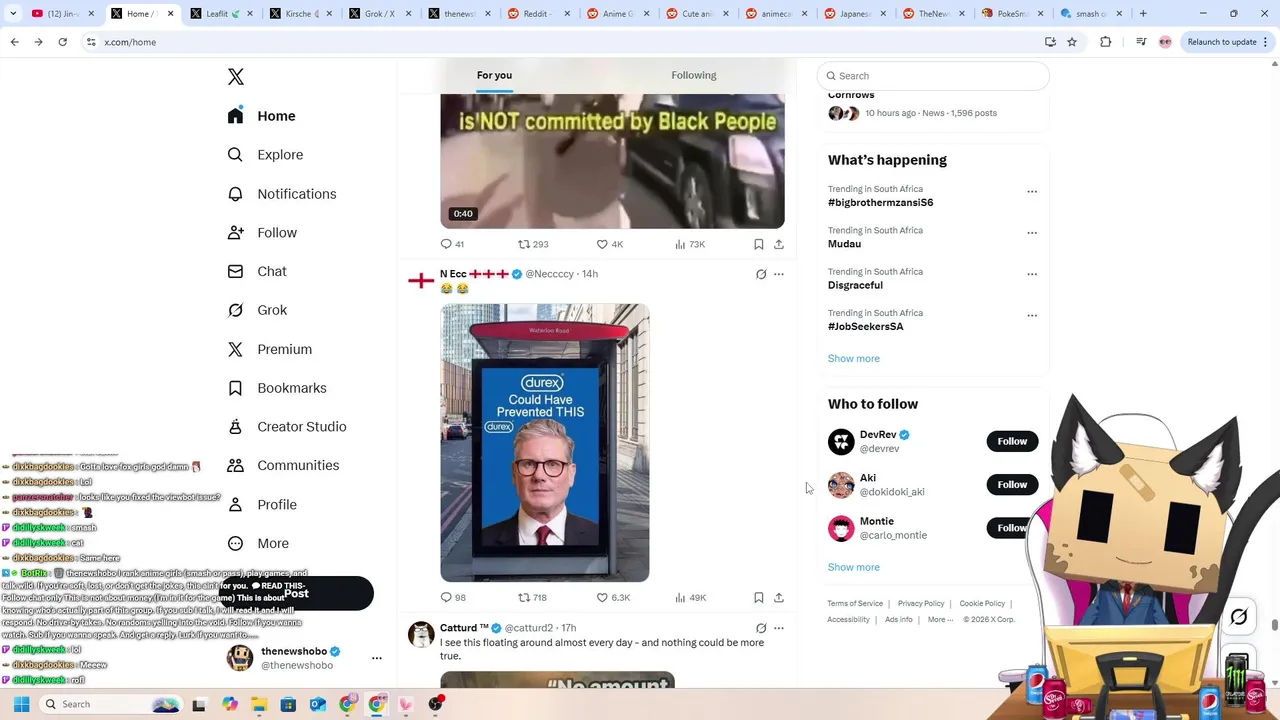This screenshot has width=1280, height=720.
Task: Open thenewshobo account menu dots
Action: tap(377, 658)
